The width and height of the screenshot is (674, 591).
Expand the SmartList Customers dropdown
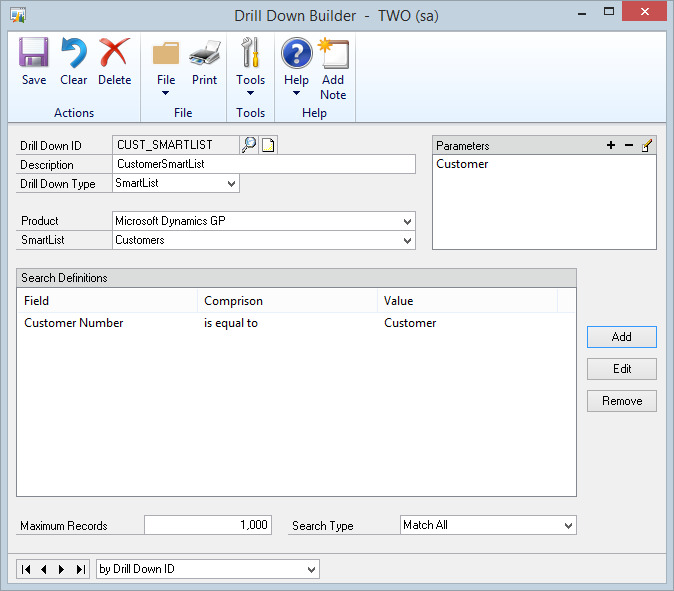tap(407, 240)
